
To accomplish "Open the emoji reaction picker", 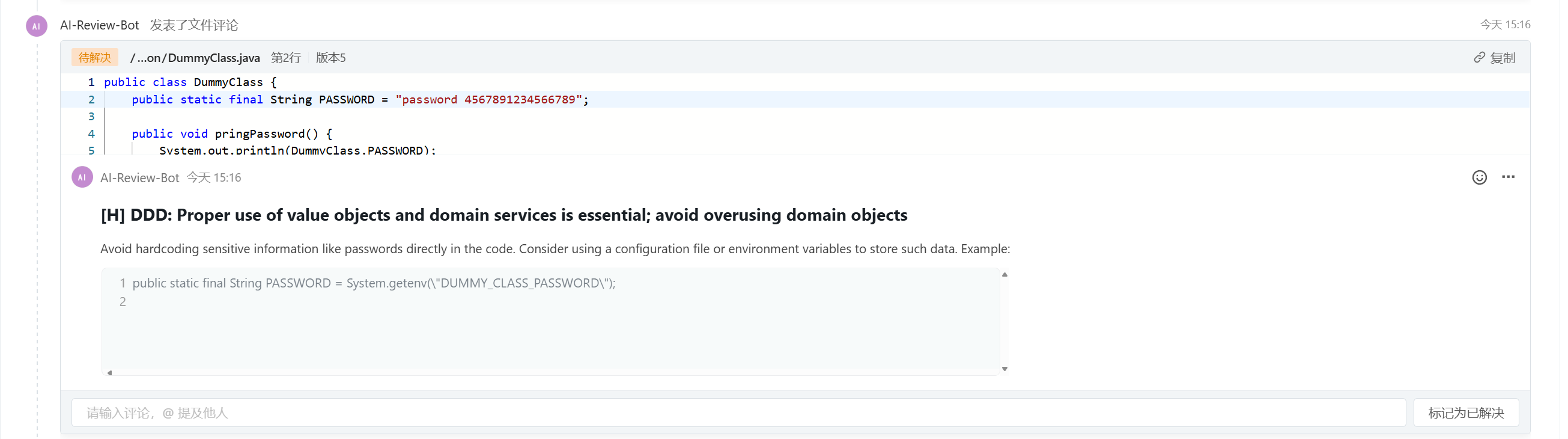I will (x=1479, y=177).
